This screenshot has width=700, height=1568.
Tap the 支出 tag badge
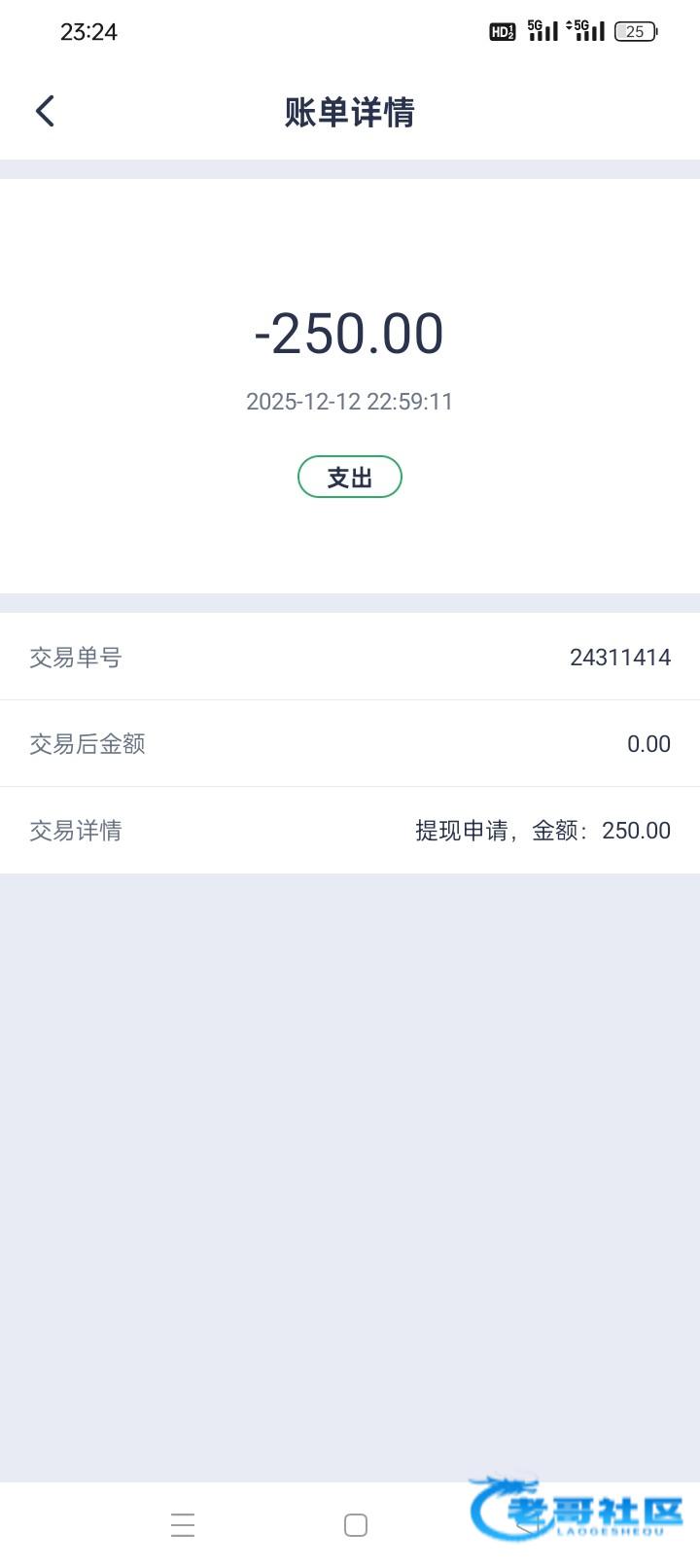pyautogui.click(x=349, y=478)
